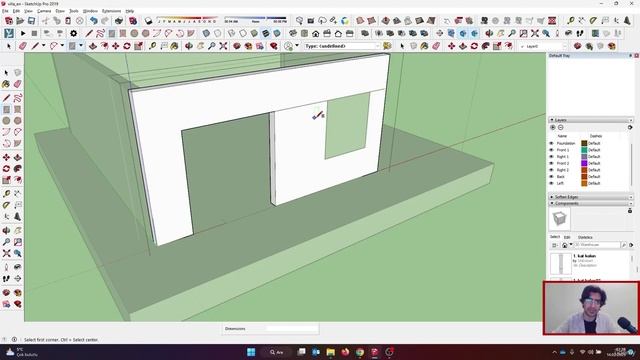
Task: Click the Add Layer plus button
Action: [553, 128]
